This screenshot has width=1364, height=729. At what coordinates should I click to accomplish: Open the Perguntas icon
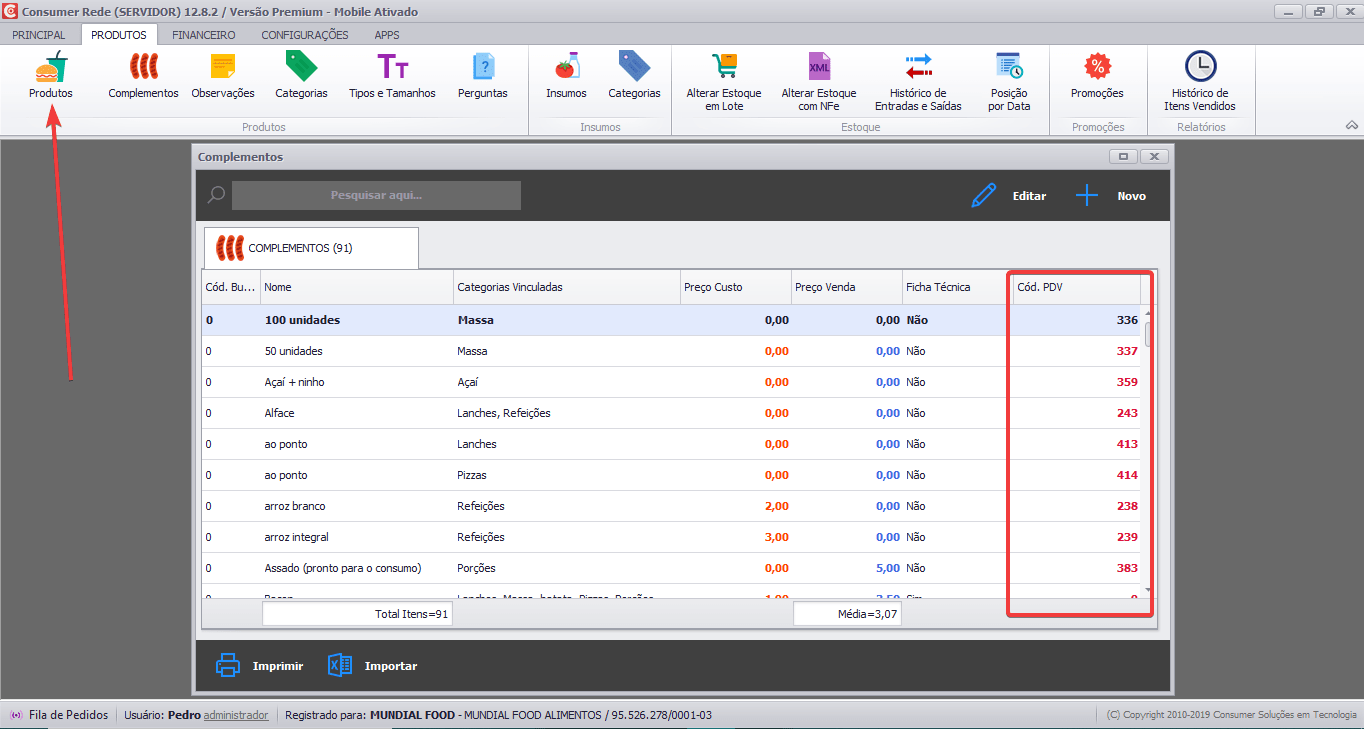click(483, 67)
